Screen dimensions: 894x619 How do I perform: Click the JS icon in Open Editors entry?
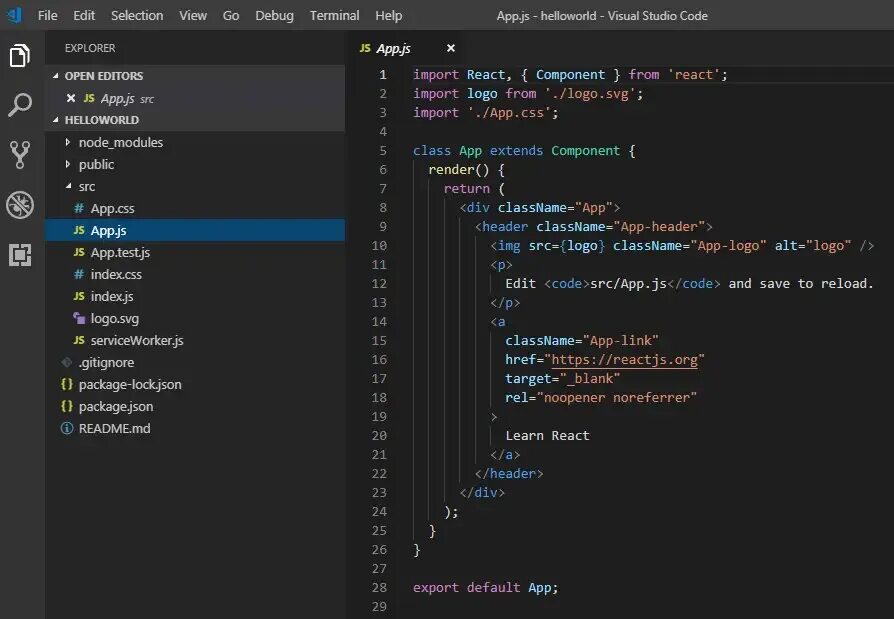(x=89, y=98)
